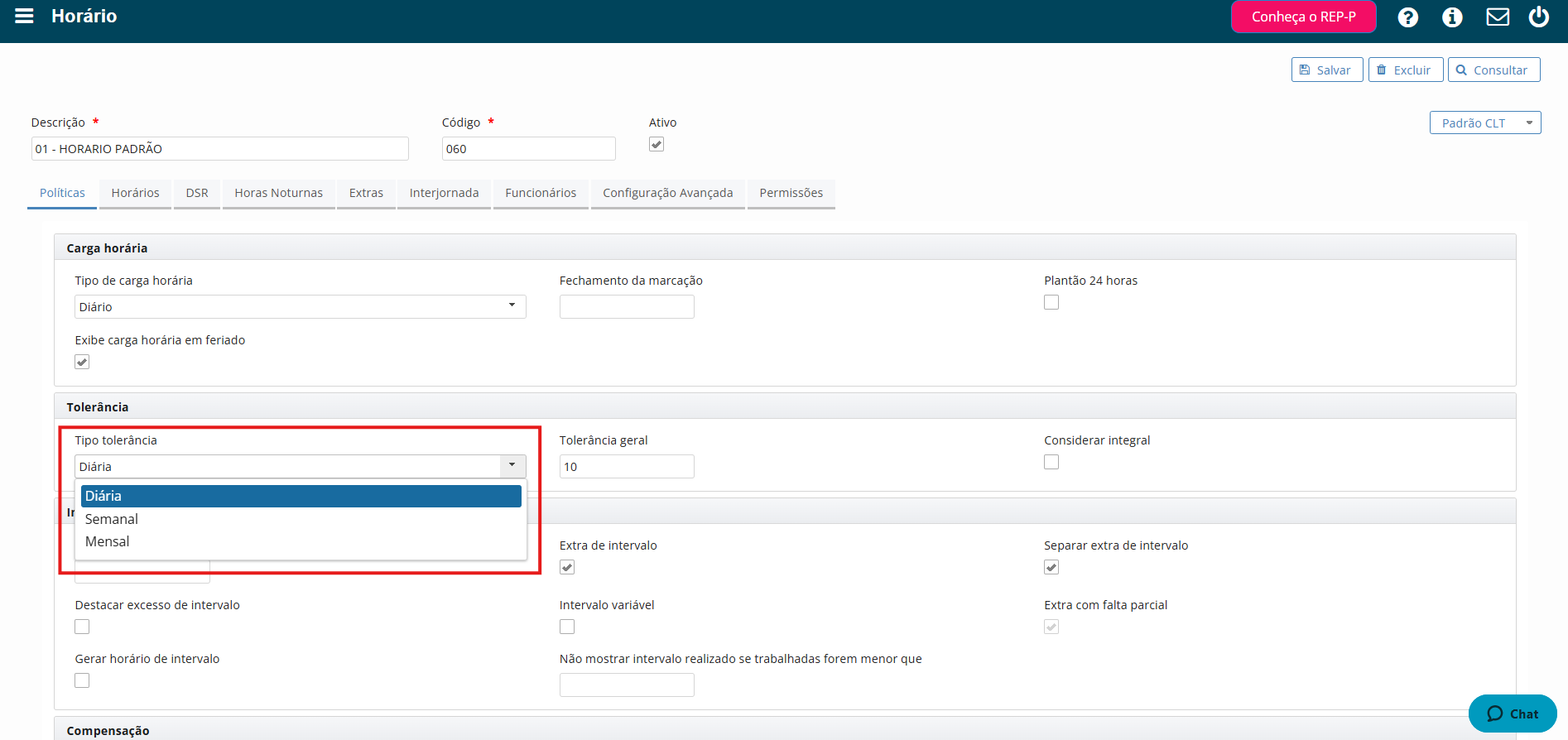This screenshot has width=1568, height=740.
Task: Select Mensal tolerance option
Action: coord(301,541)
